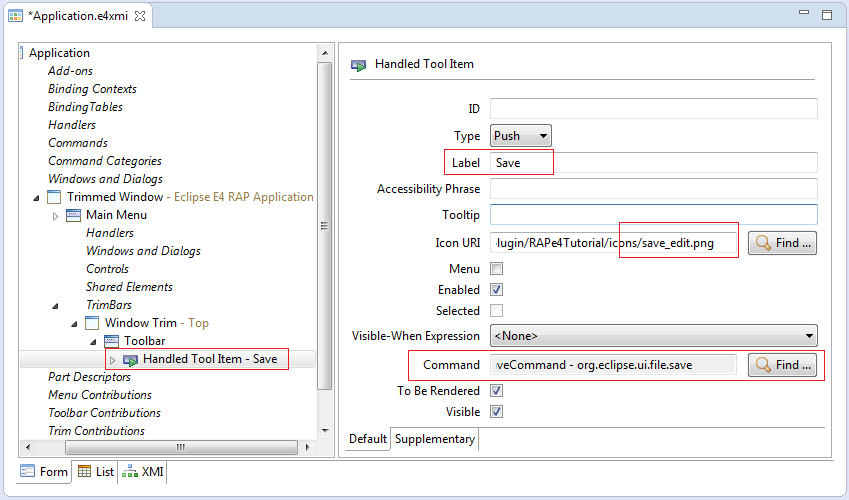Click the tree scroll up arrow

click(x=325, y=53)
